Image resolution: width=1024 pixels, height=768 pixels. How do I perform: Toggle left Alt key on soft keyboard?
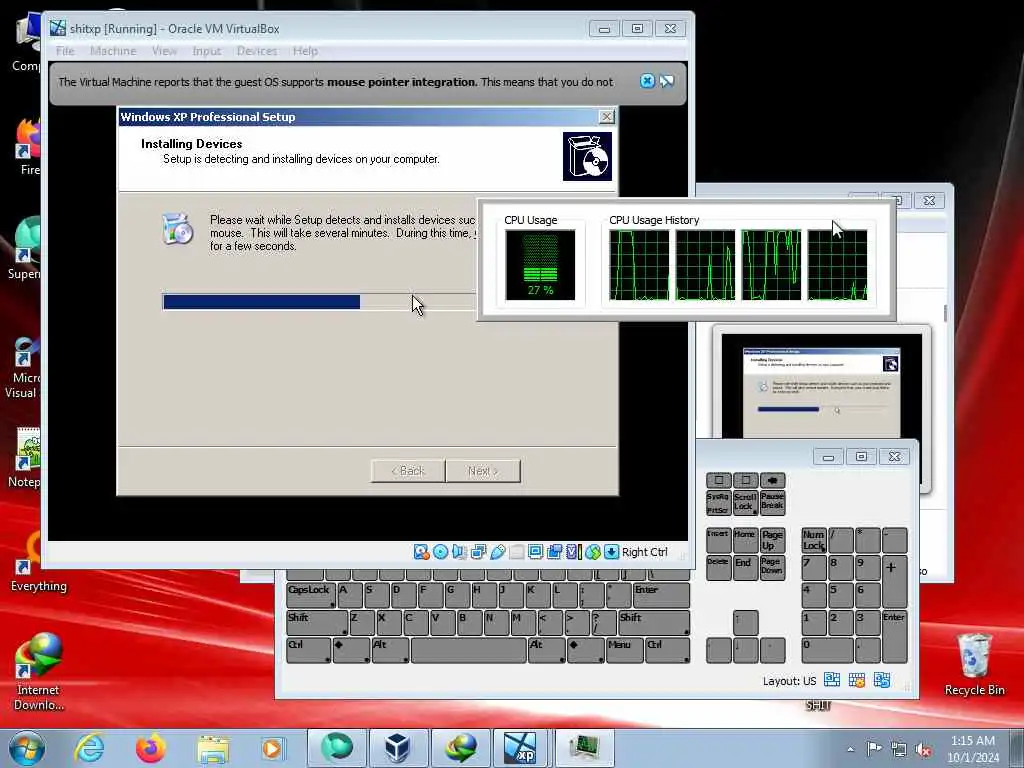point(390,650)
